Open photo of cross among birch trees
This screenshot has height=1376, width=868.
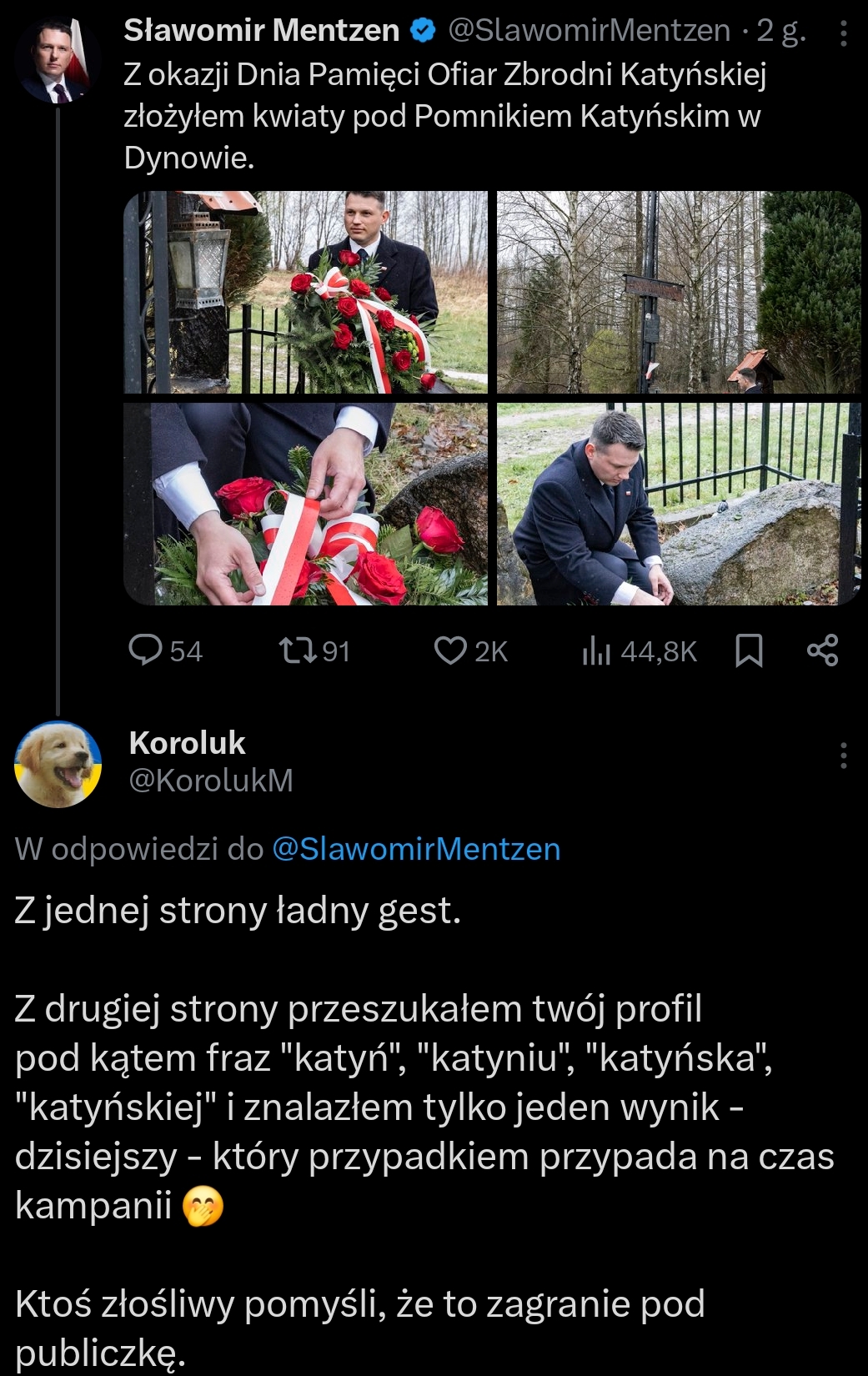pyautogui.click(x=678, y=292)
